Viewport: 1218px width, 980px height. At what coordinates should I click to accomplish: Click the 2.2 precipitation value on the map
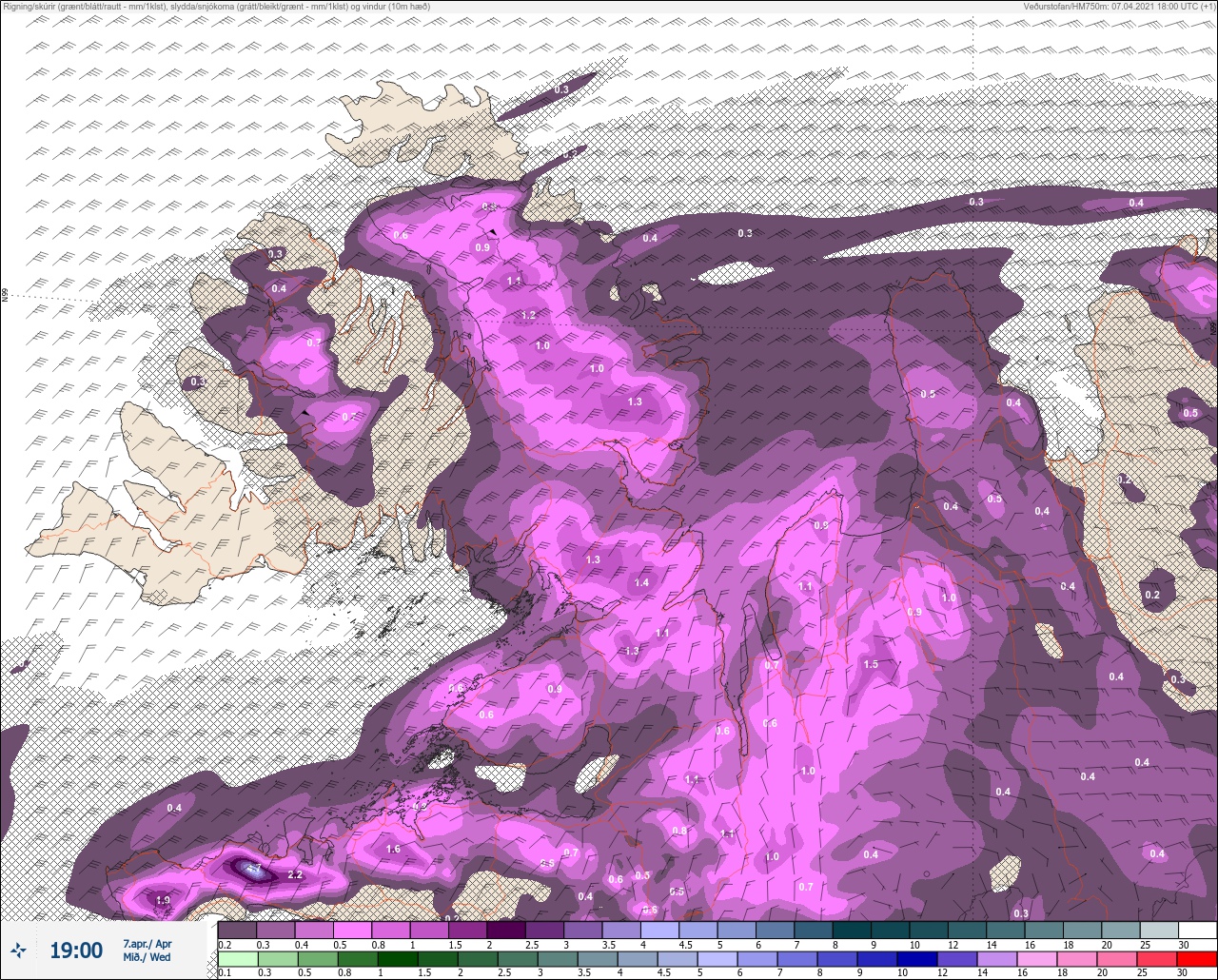(295, 874)
